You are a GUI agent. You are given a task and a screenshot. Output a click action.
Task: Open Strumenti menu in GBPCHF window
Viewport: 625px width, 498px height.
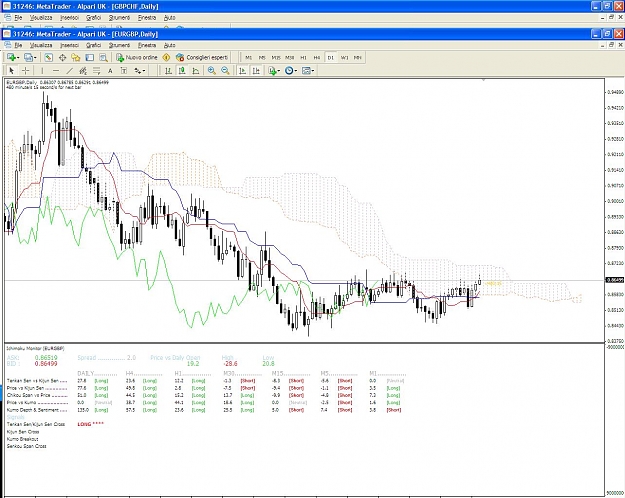pyautogui.click(x=120, y=18)
